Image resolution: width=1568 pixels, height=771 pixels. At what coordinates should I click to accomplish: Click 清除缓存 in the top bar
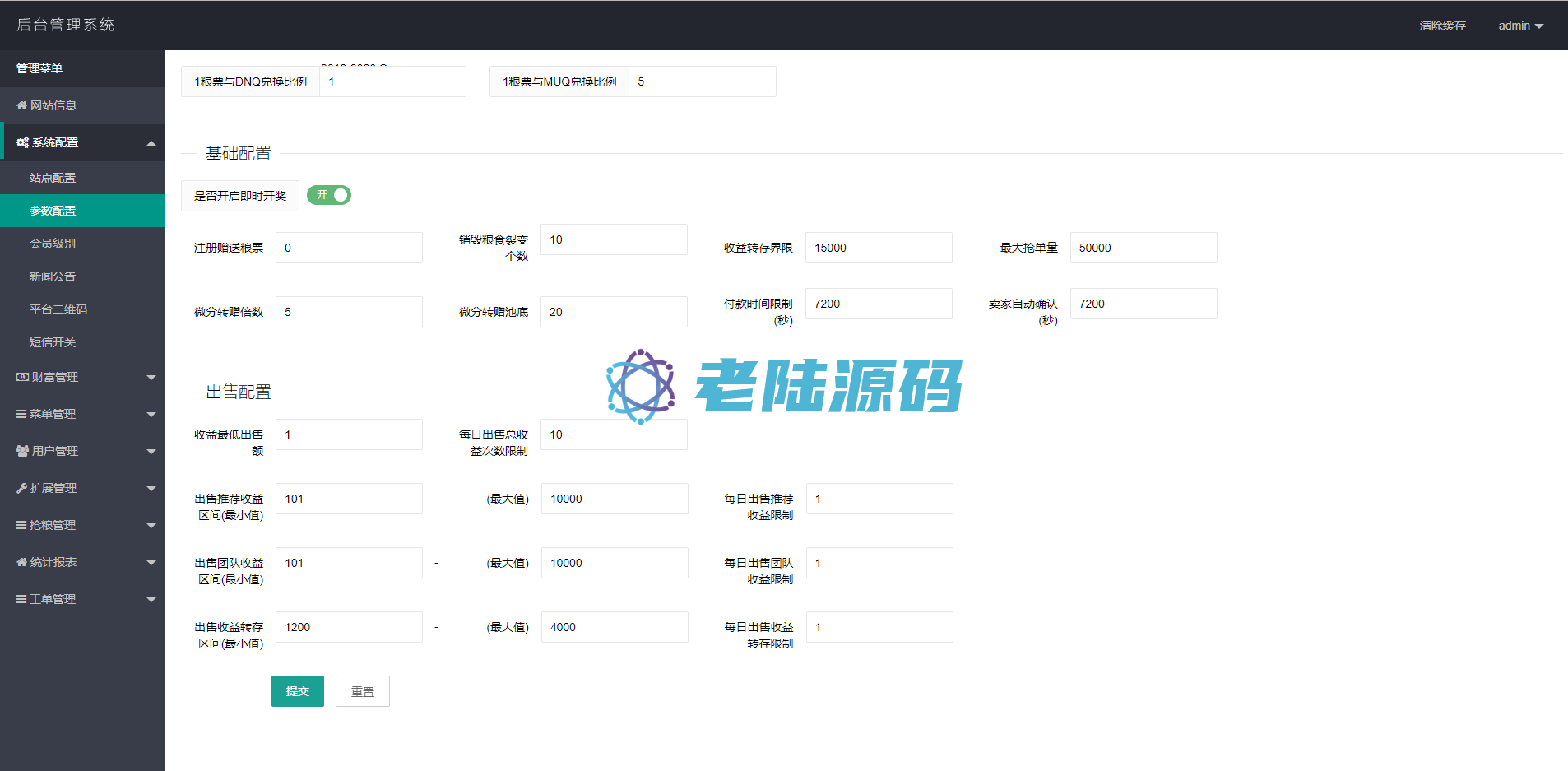pyautogui.click(x=1442, y=26)
